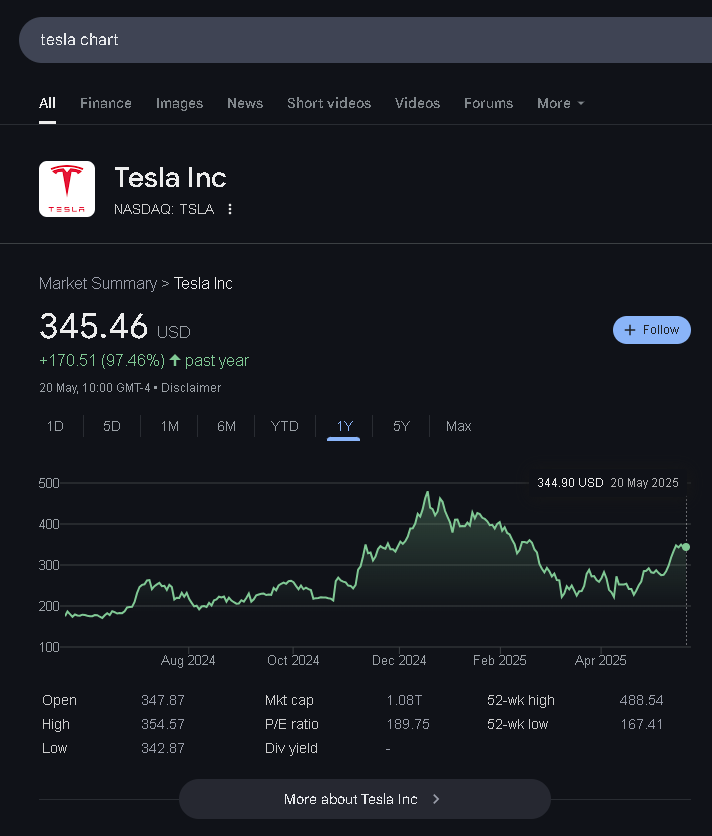Expand the More search filters dropdown
The width and height of the screenshot is (712, 836).
pyautogui.click(x=560, y=103)
